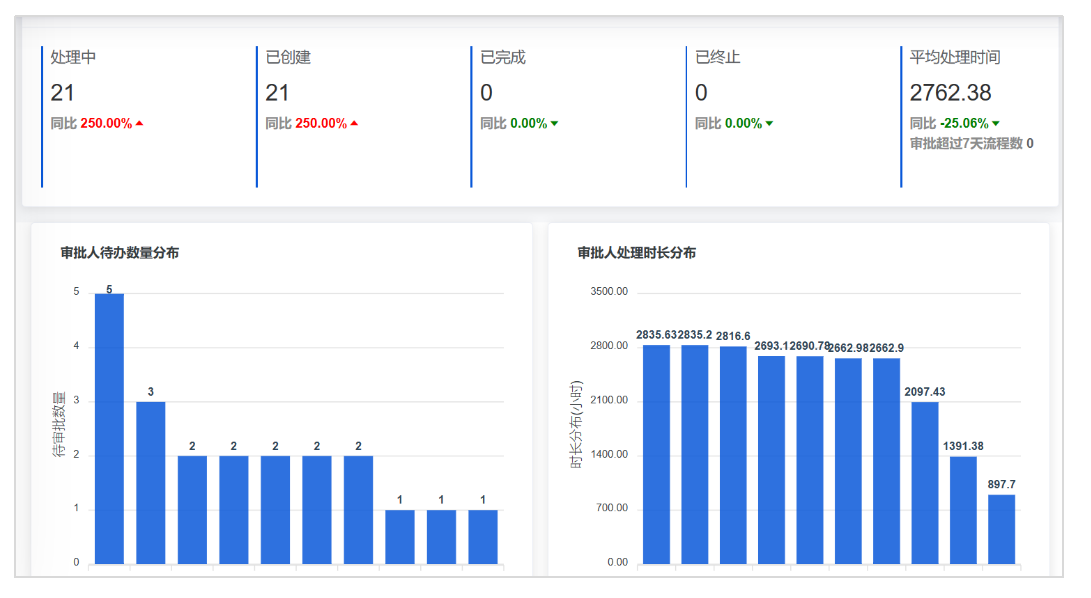This screenshot has height=598, width=1091.
Task: Click the duration bar labeled 2835.2
Action: coord(695,455)
